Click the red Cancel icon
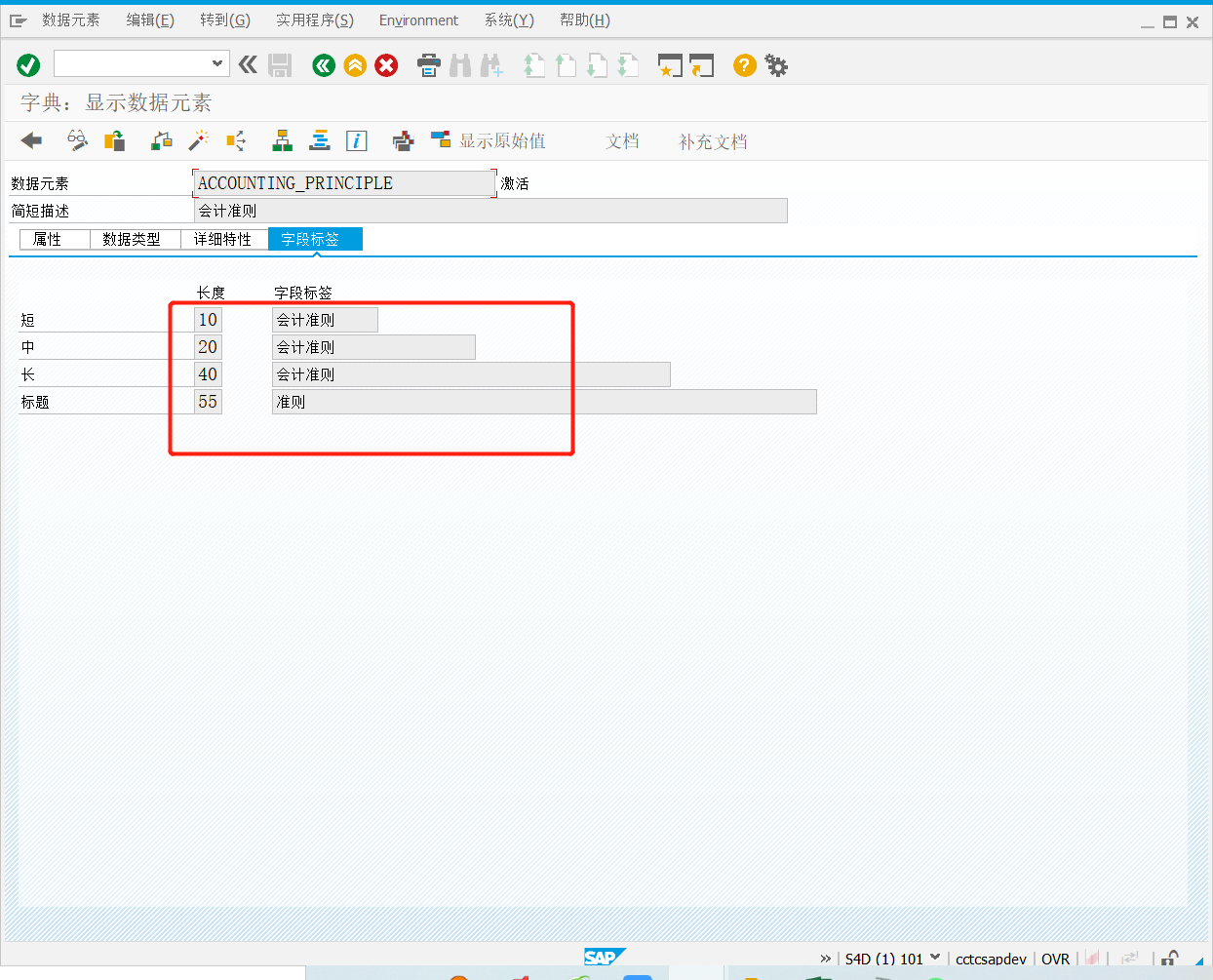 pos(386,65)
